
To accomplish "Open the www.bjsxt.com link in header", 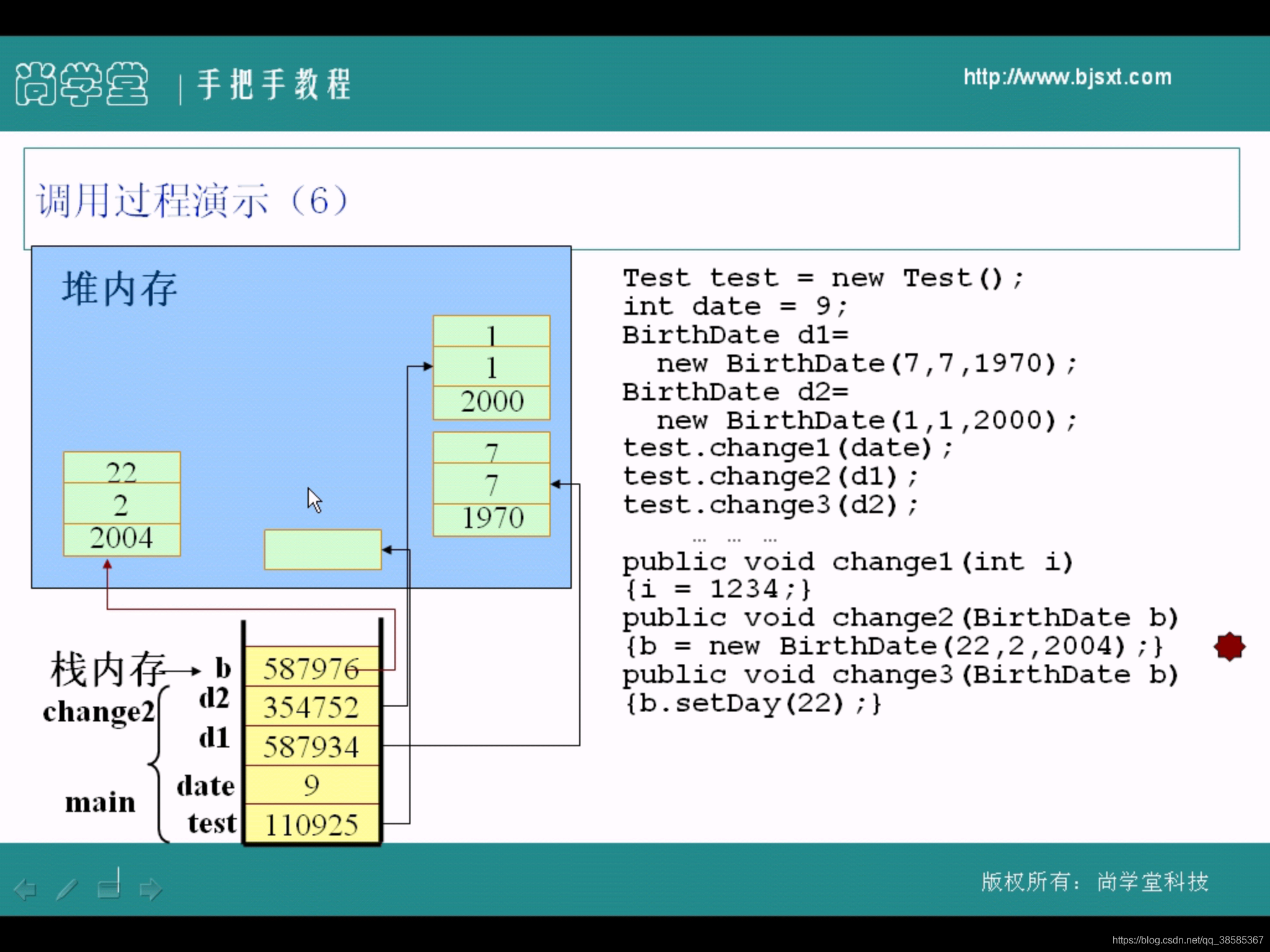I will pyautogui.click(x=1067, y=77).
